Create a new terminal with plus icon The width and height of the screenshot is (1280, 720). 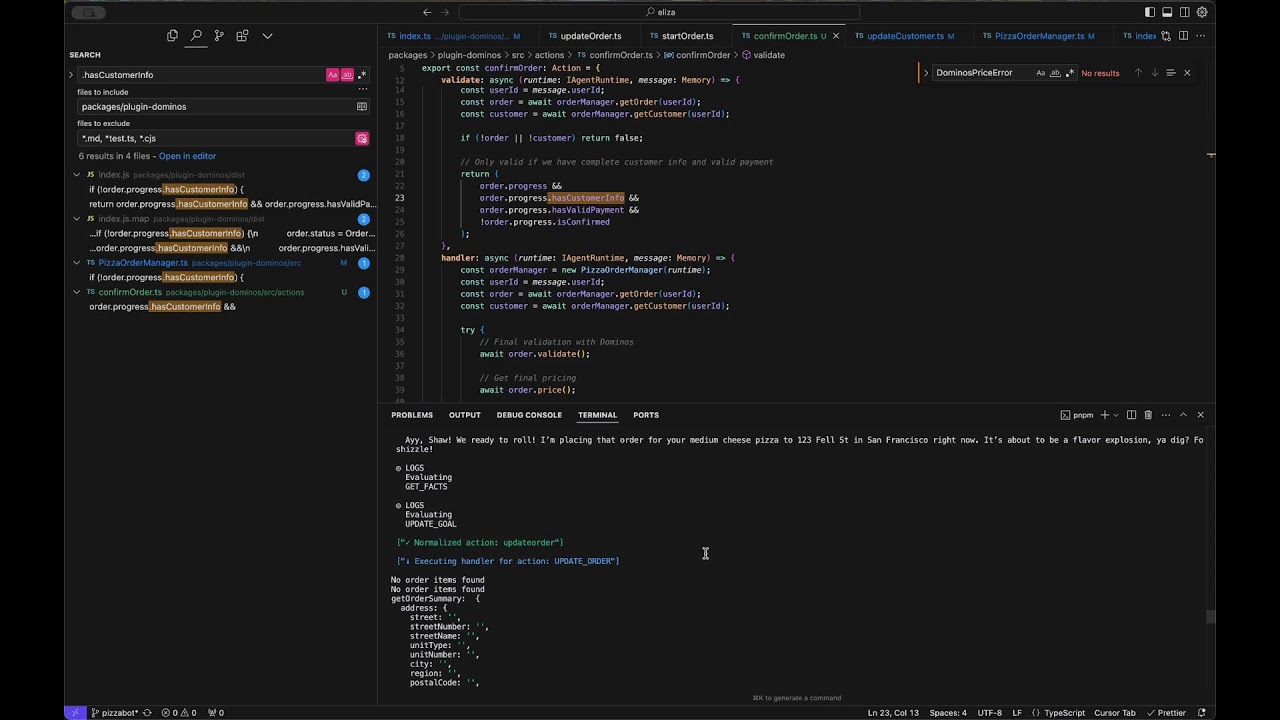tap(1105, 415)
